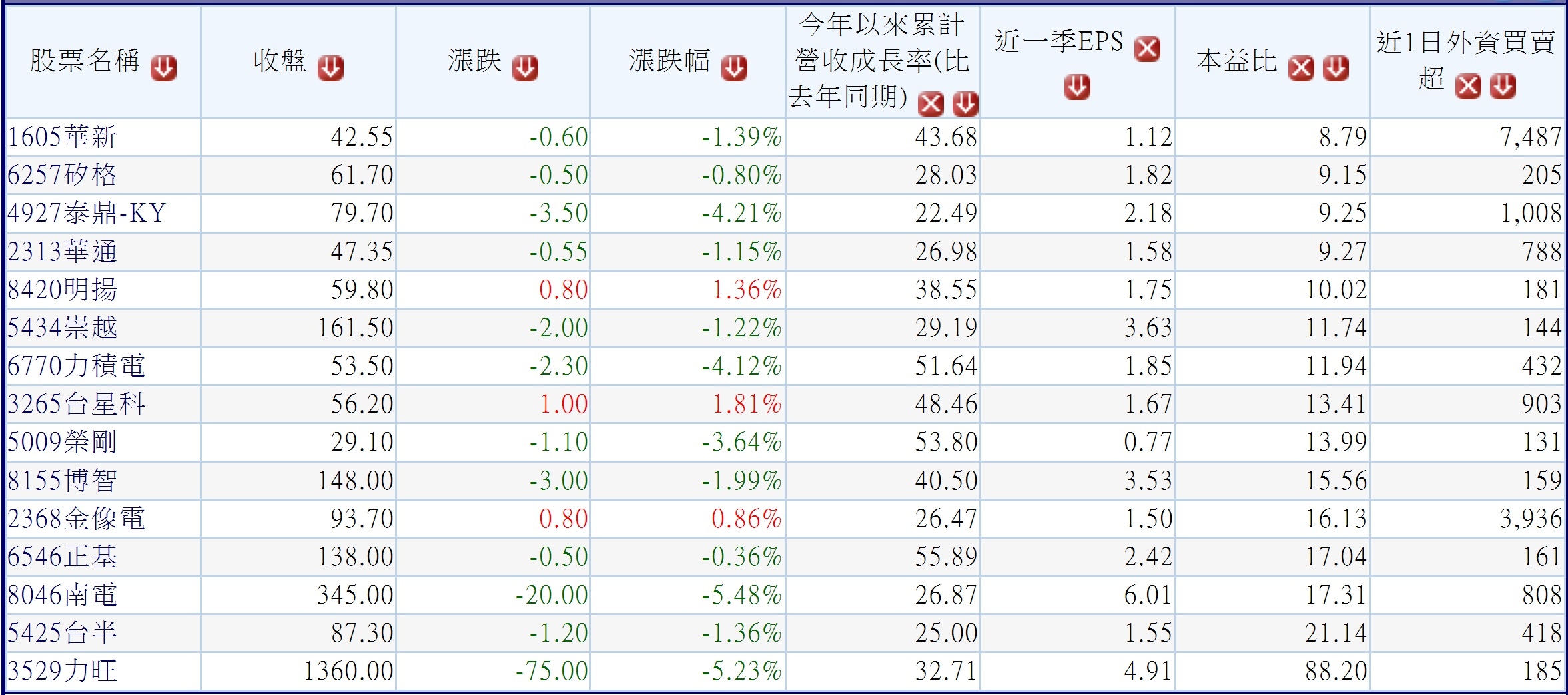Open stock 1605華新
This screenshot has width=1568, height=695.
point(62,138)
